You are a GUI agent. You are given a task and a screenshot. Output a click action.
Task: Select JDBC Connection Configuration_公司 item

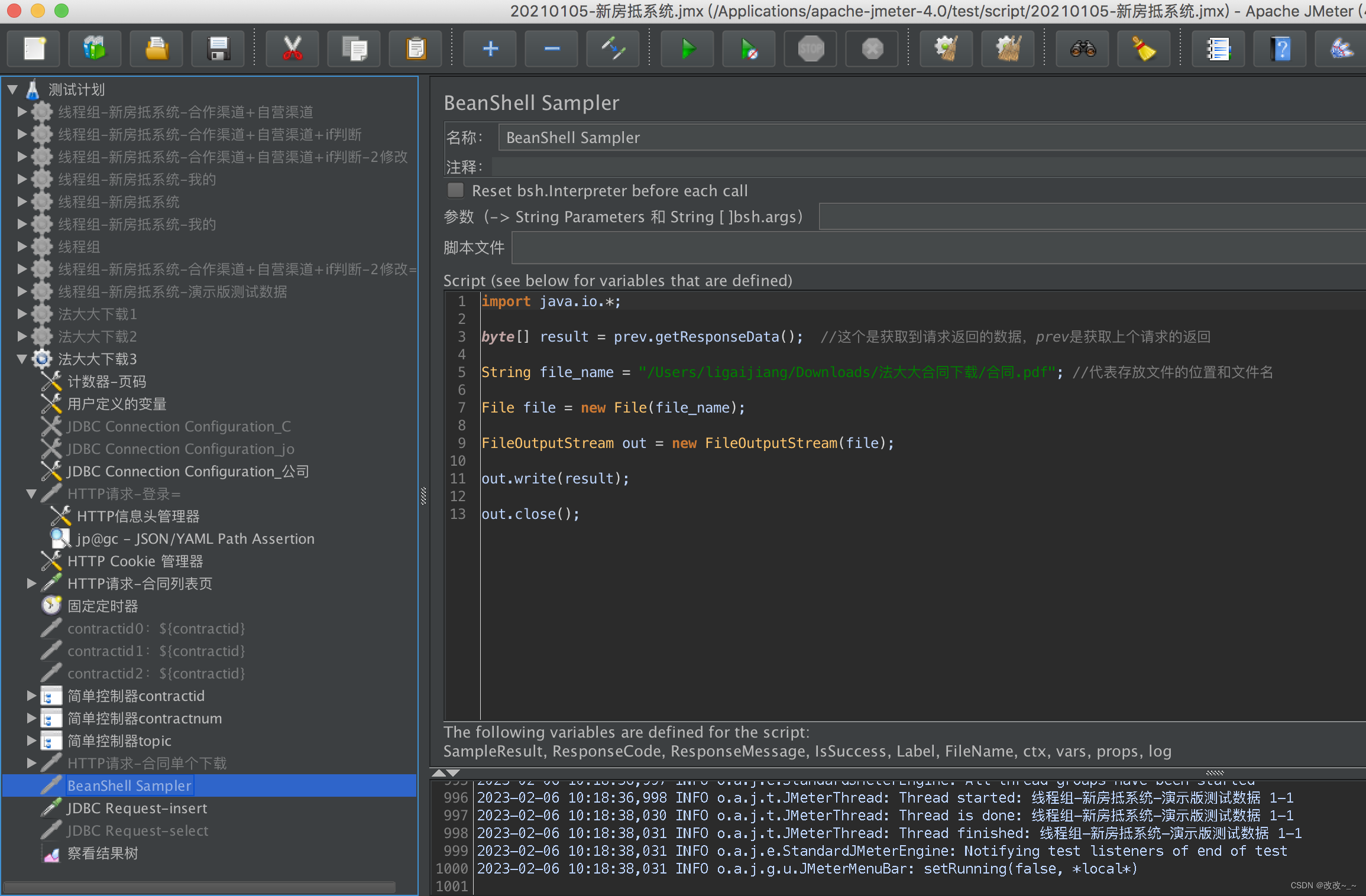point(188,471)
